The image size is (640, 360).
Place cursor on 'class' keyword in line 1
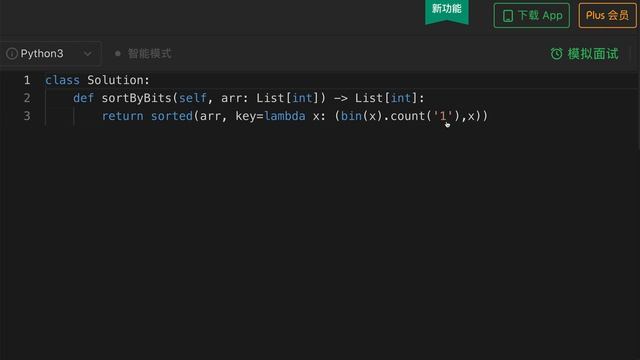pyautogui.click(x=62, y=80)
